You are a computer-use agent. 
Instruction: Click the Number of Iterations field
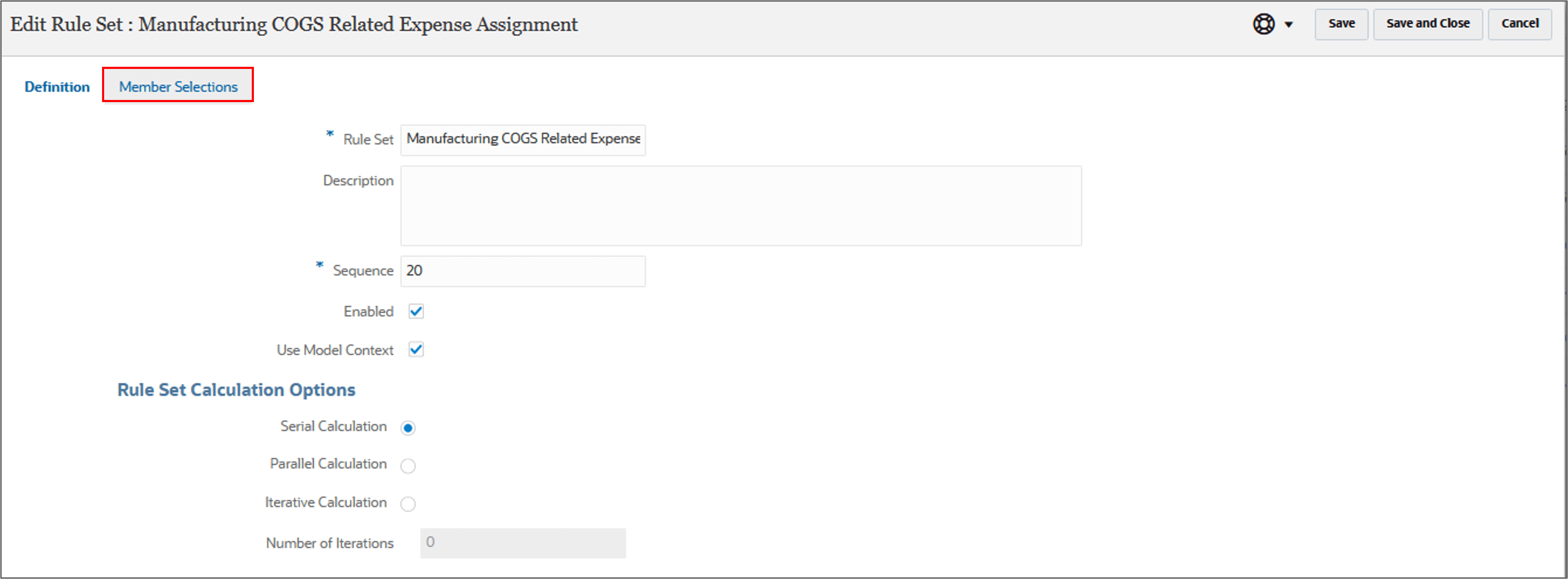pyautogui.click(x=522, y=543)
